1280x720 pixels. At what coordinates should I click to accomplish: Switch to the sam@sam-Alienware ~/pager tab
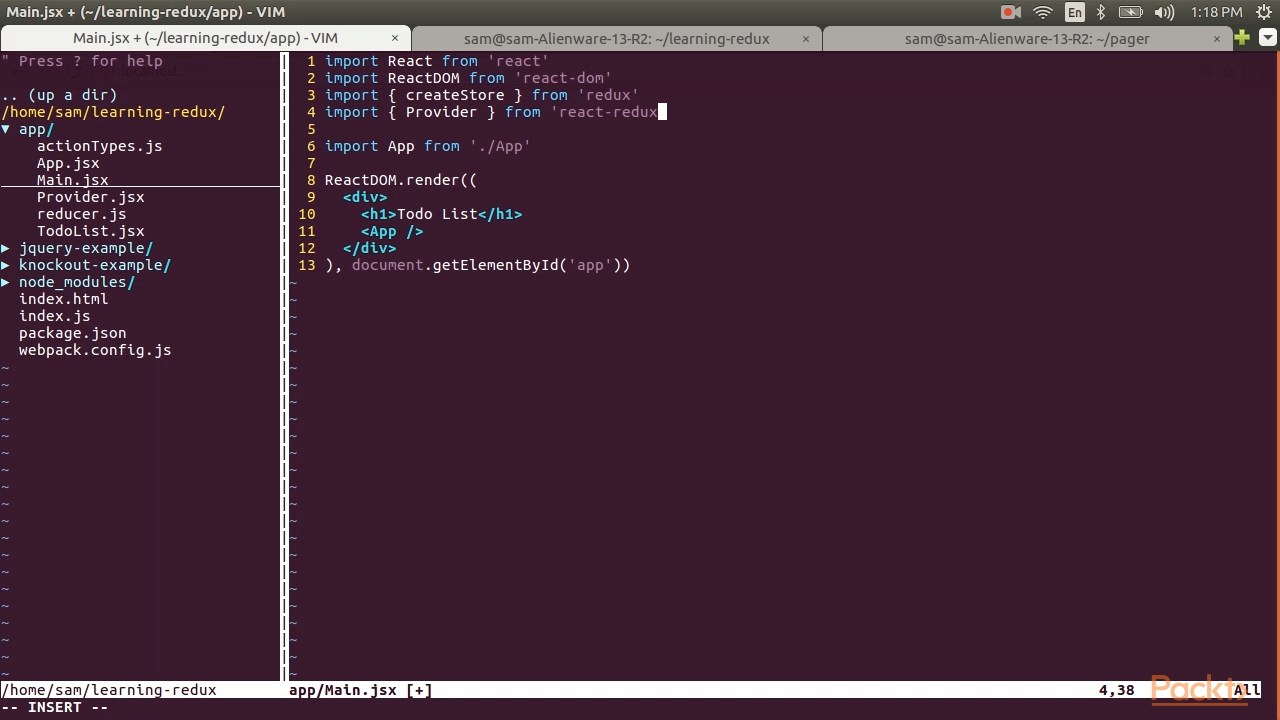[x=1027, y=38]
